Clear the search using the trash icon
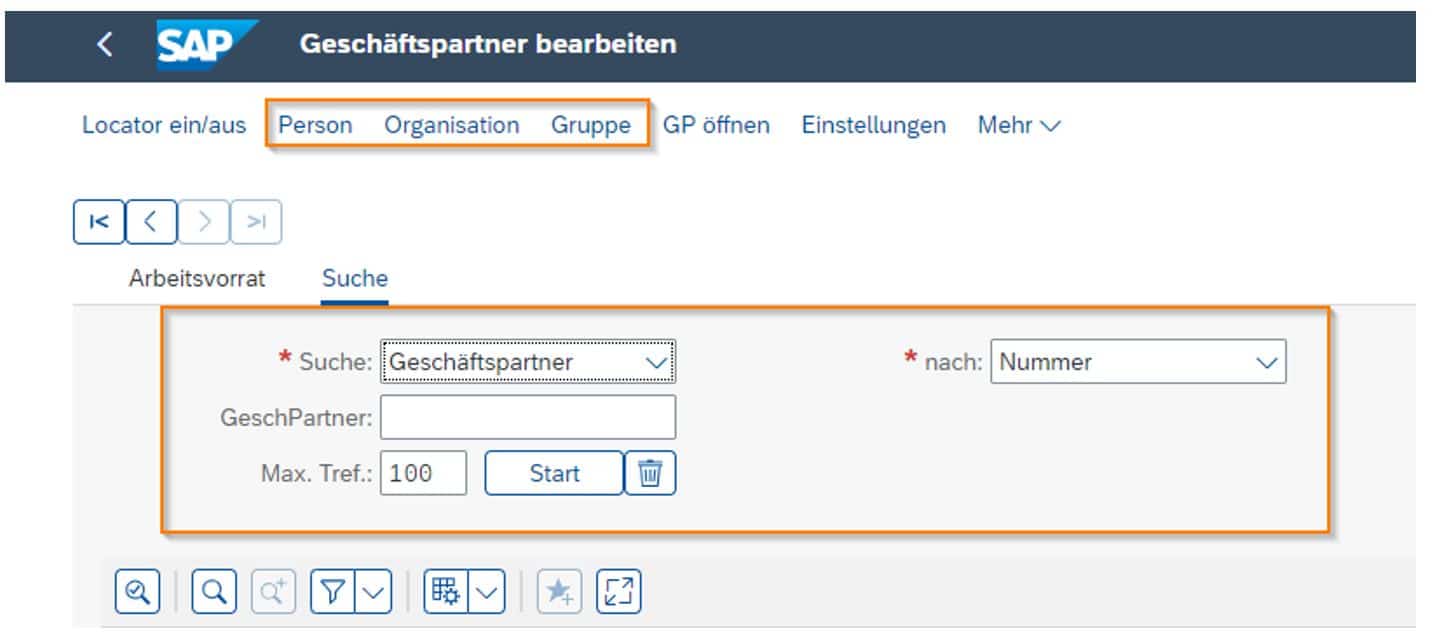Viewport: 1432px width, 641px height. 651,473
